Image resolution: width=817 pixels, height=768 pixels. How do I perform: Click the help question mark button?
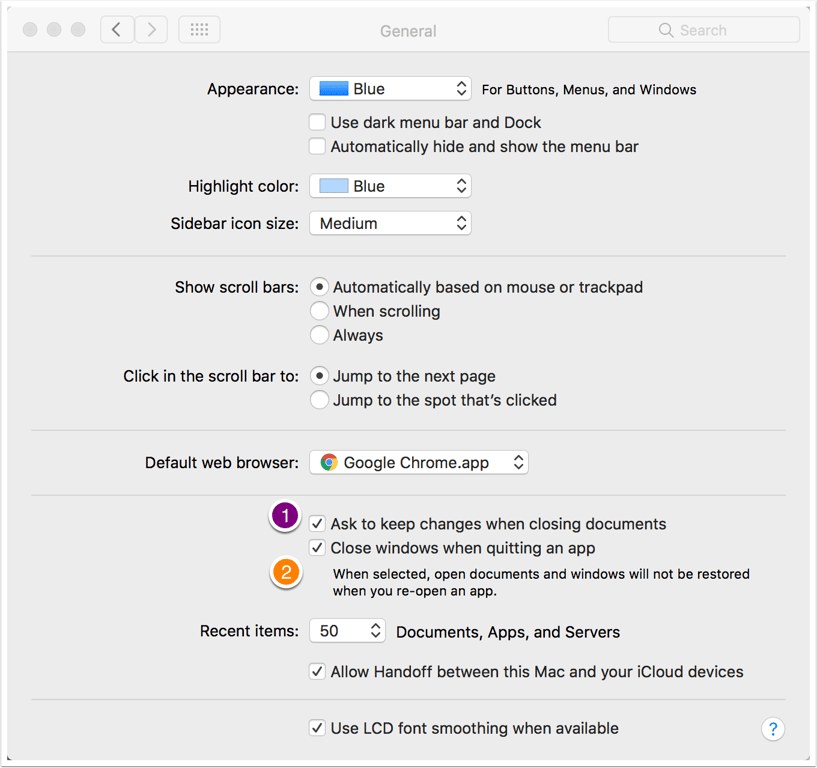pyautogui.click(x=772, y=729)
